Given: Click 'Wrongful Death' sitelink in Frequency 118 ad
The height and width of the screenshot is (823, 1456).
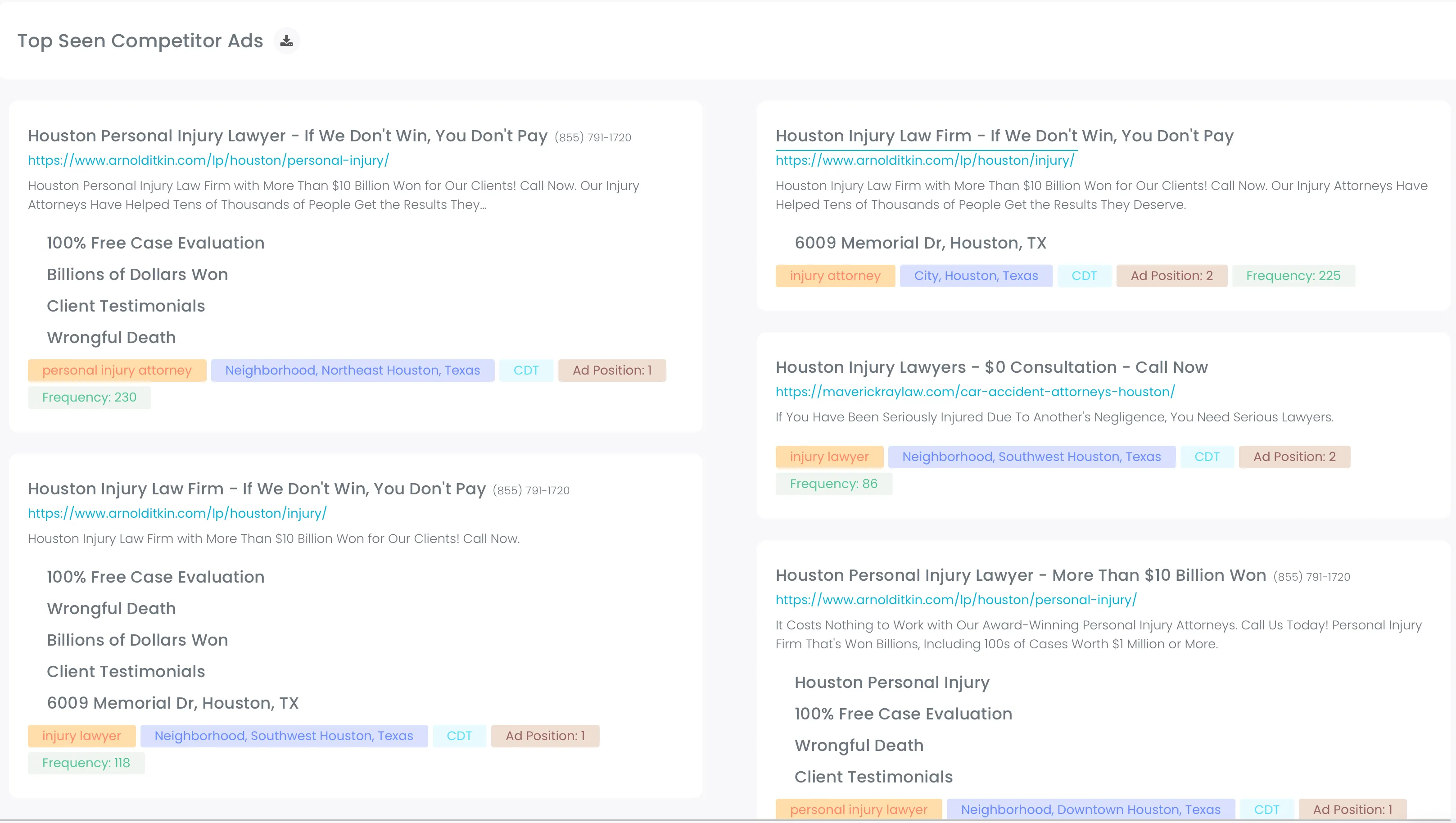Looking at the screenshot, I should (x=111, y=609).
